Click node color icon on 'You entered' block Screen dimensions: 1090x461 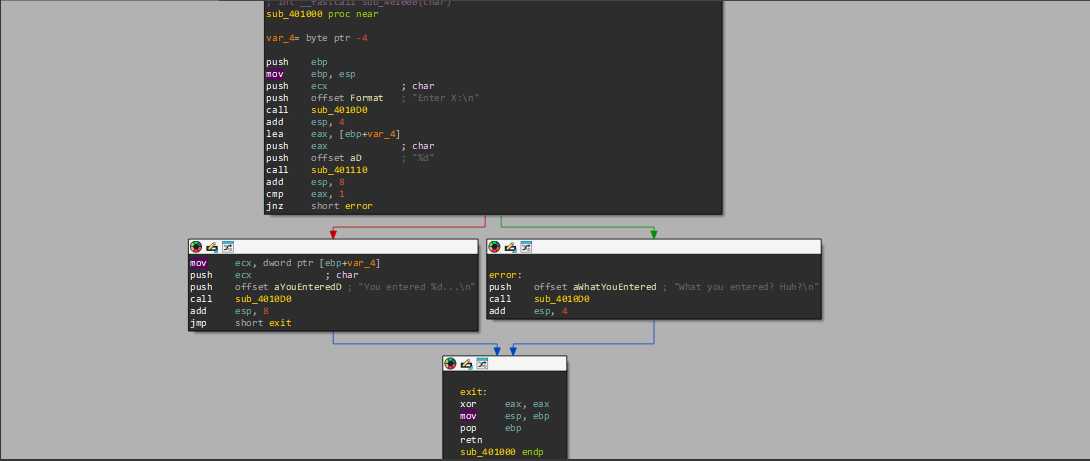(x=196, y=247)
